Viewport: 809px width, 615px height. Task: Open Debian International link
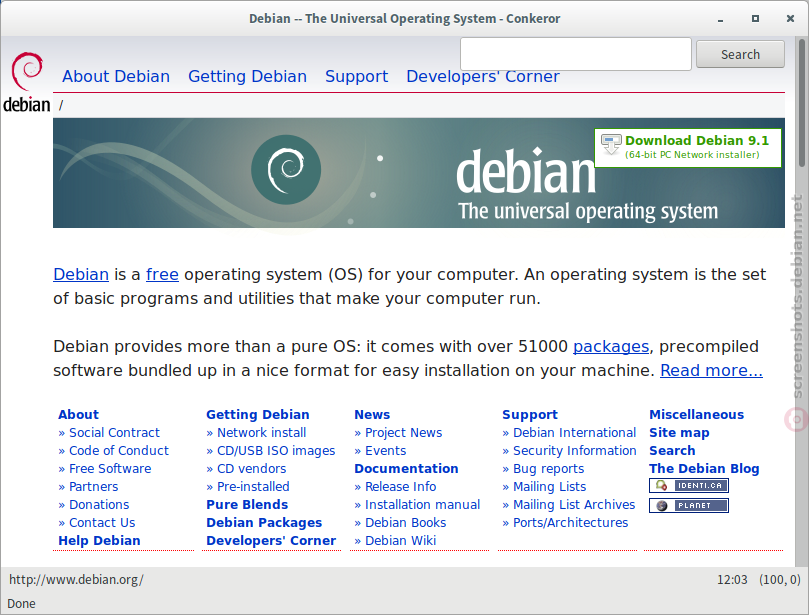click(574, 433)
